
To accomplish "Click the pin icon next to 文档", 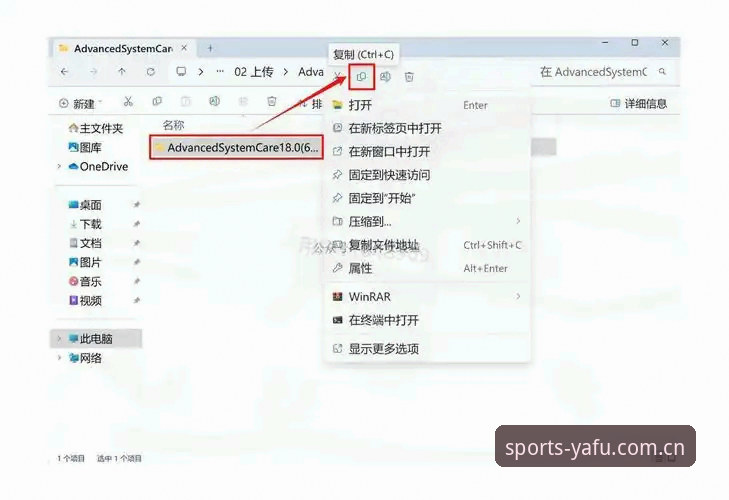I will 137,243.
